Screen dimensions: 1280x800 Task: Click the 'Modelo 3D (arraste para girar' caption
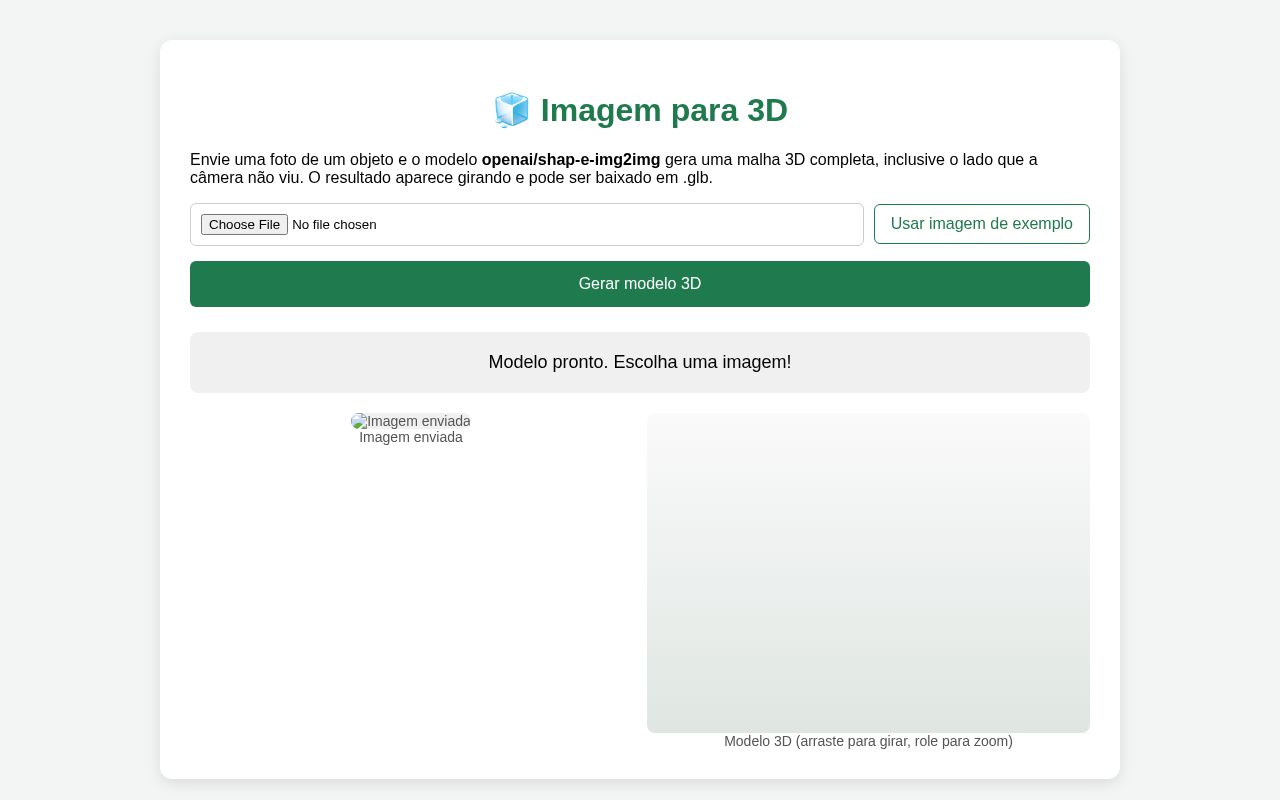[x=868, y=741]
